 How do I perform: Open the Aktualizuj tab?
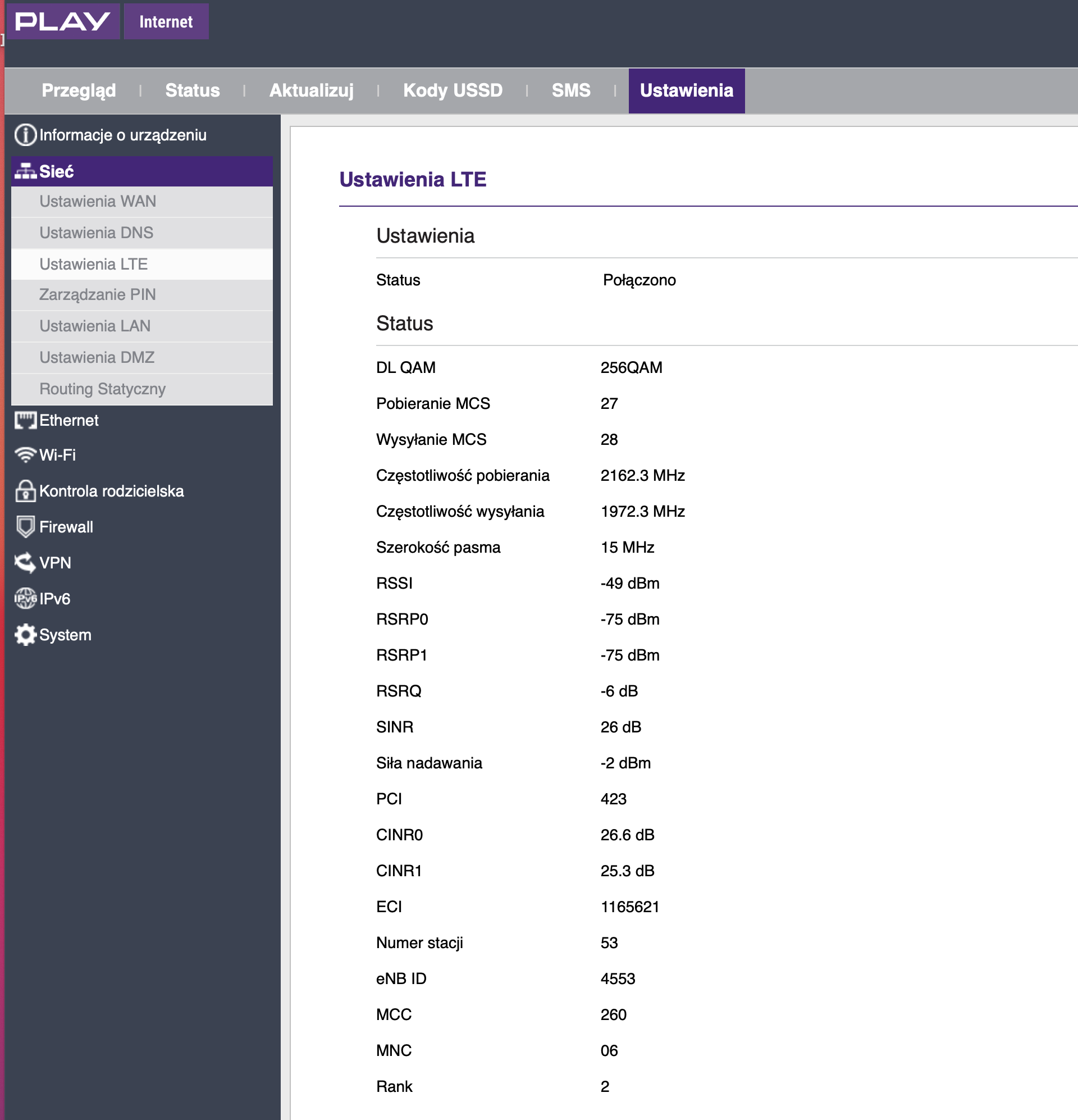coord(312,90)
